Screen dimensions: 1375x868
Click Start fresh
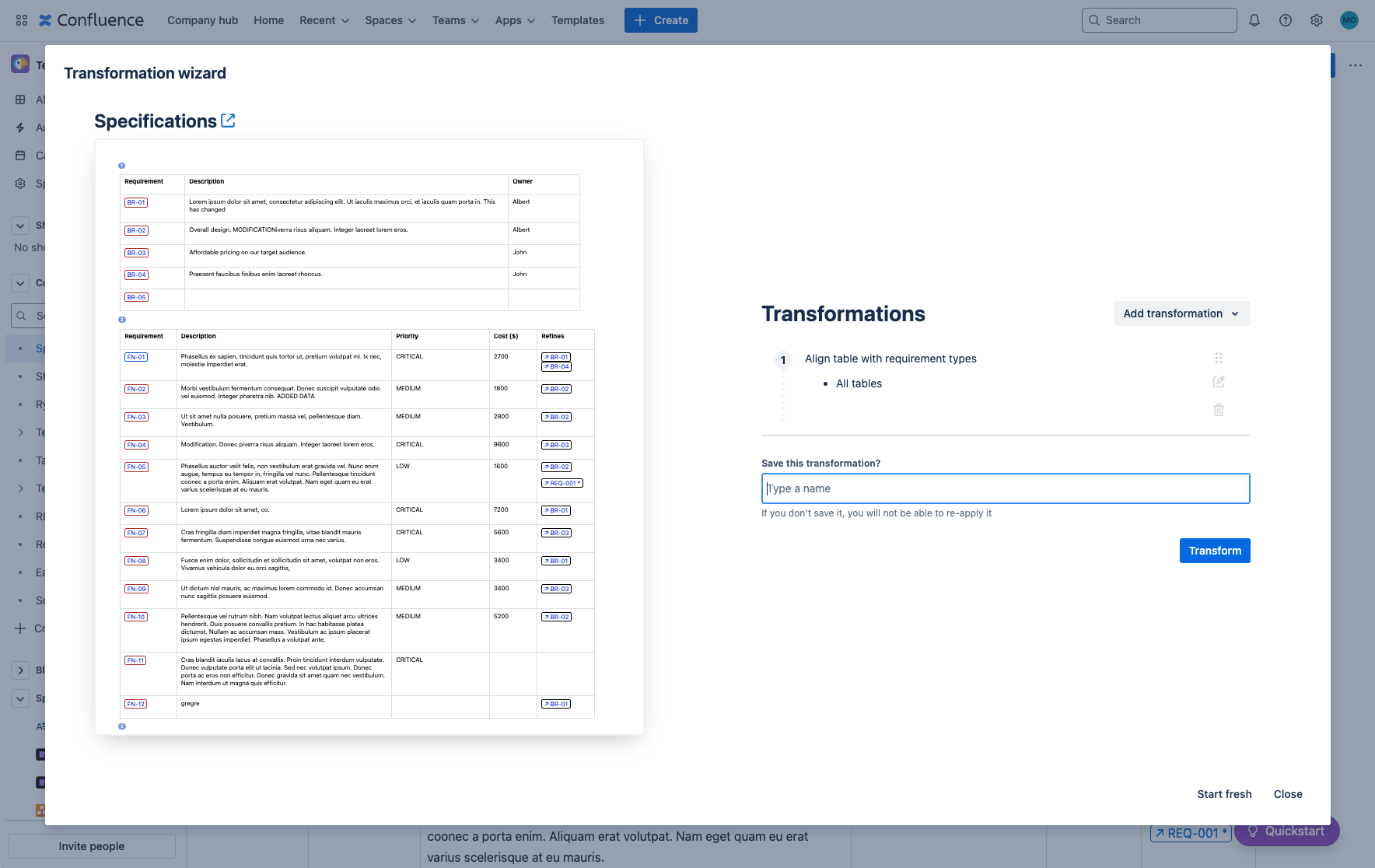point(1224,794)
